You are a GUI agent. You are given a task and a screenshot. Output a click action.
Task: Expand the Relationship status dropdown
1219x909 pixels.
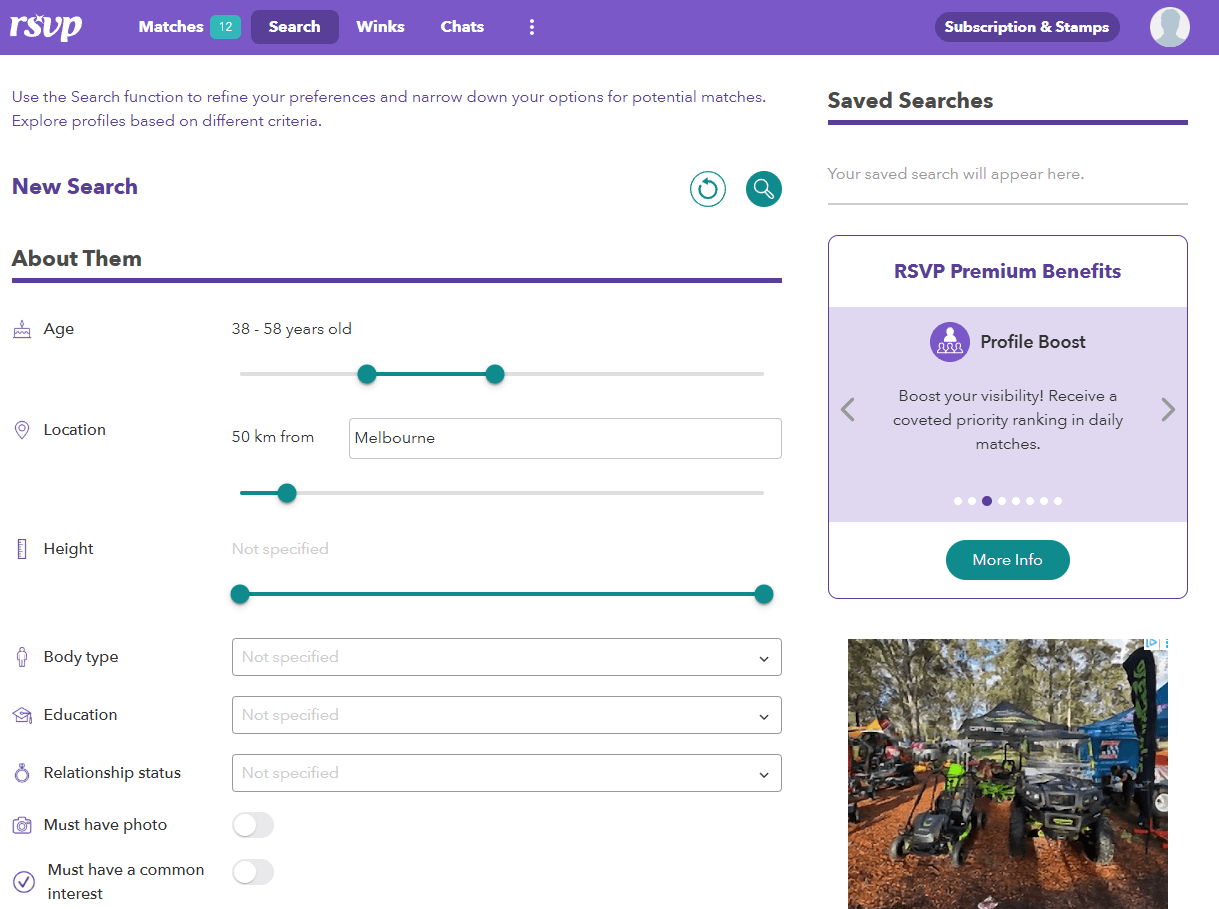pyautogui.click(x=507, y=773)
